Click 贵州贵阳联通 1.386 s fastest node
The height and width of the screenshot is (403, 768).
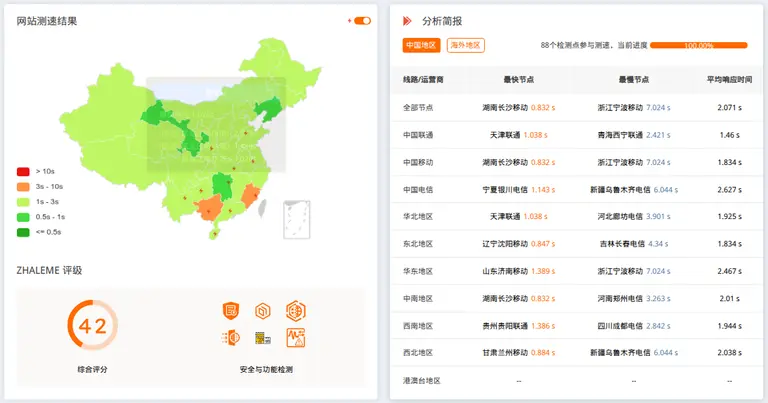point(519,326)
